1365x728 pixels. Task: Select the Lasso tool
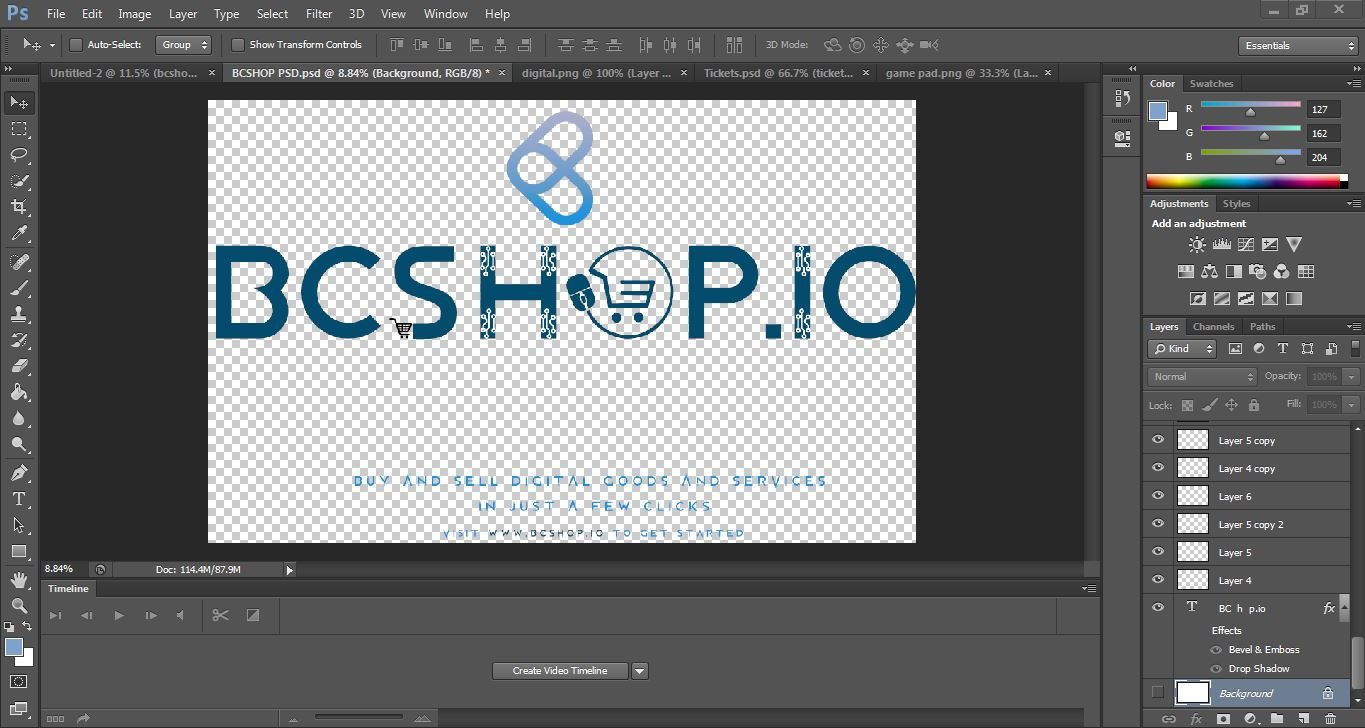[19, 155]
